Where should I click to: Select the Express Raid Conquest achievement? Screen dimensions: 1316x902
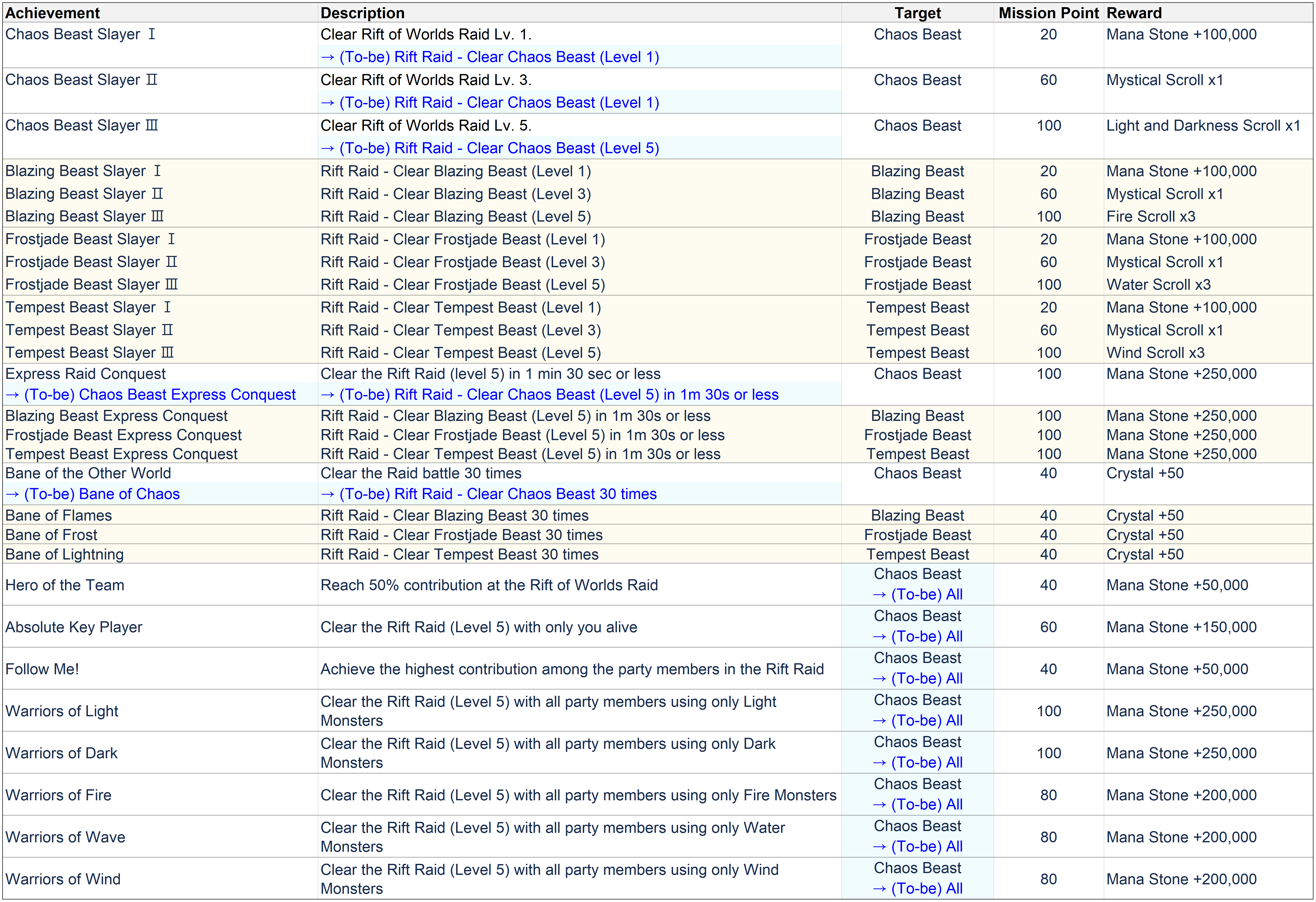click(x=86, y=374)
